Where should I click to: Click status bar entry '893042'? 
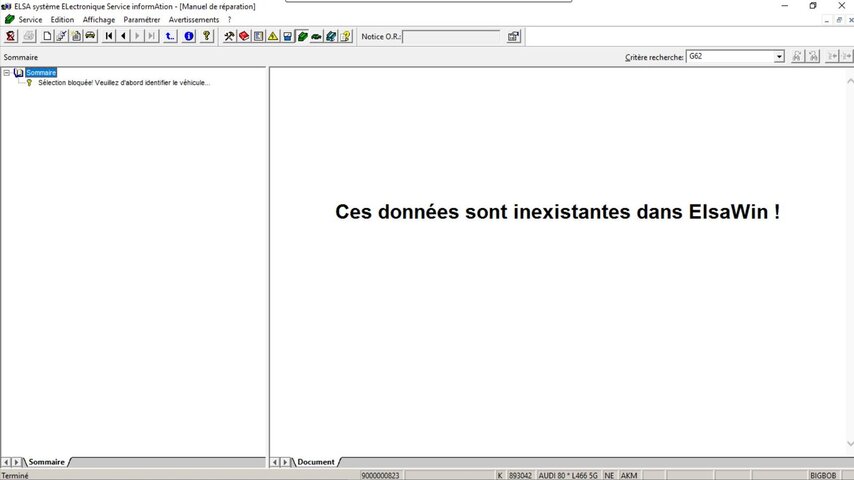coord(520,476)
